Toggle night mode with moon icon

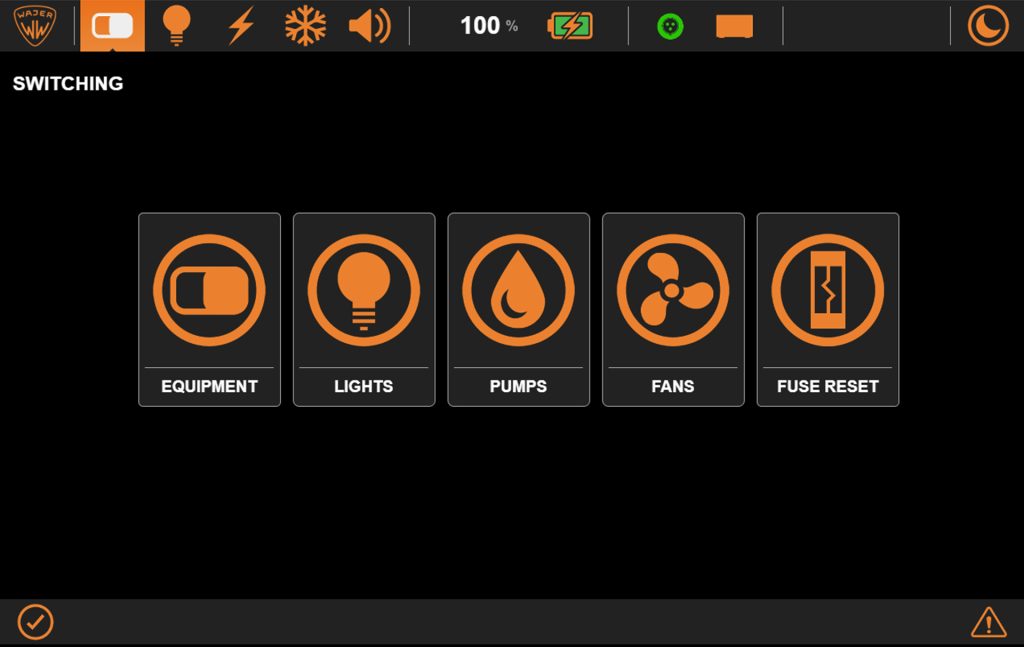pos(988,26)
